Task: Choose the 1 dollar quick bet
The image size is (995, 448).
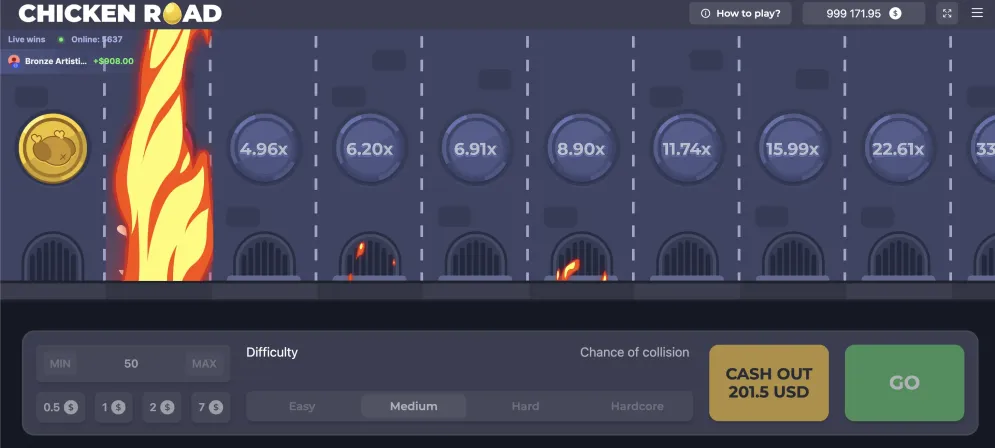Action: click(x=114, y=407)
